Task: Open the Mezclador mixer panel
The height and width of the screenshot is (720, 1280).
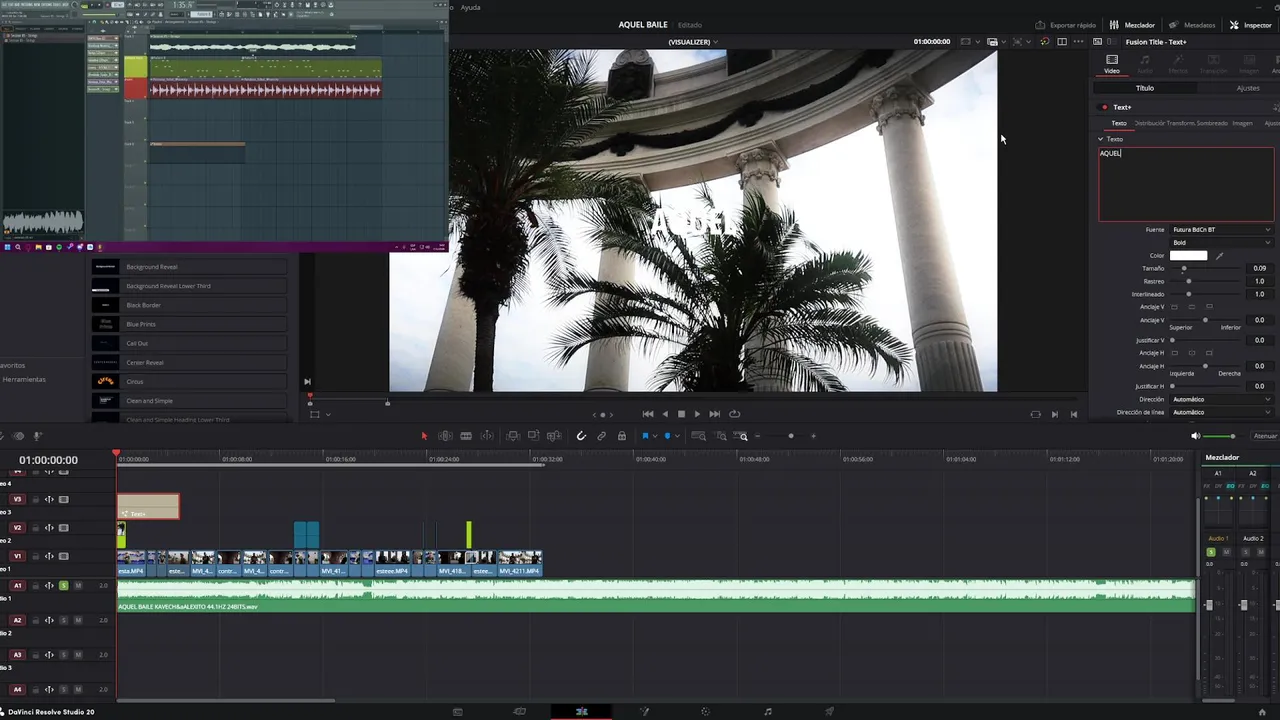Action: pos(1132,25)
